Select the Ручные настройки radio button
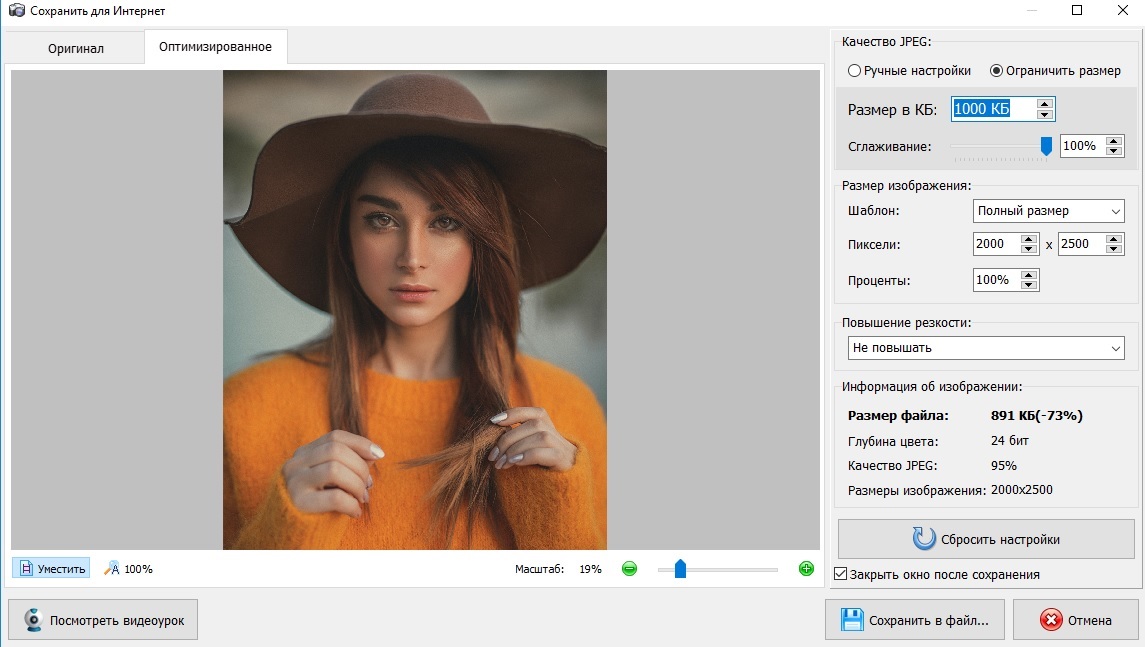Viewport: 1145px width, 647px height. [x=854, y=71]
